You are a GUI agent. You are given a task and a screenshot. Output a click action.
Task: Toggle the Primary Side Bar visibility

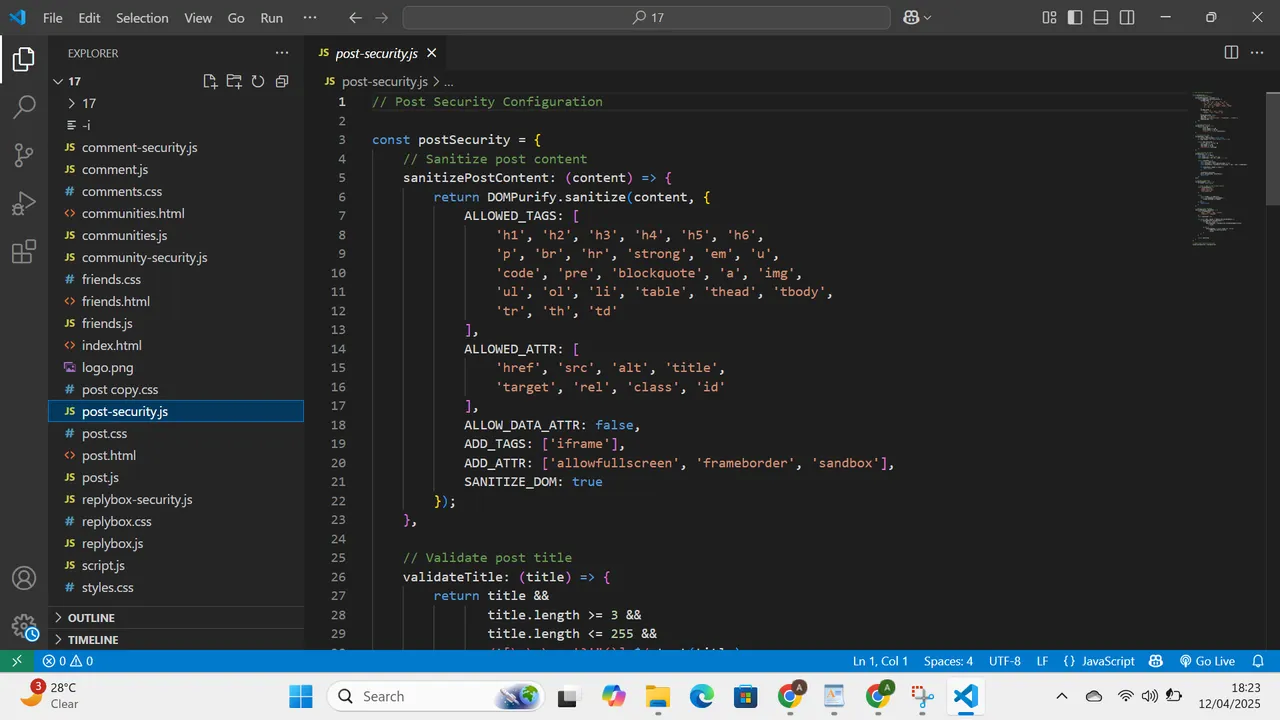click(1075, 18)
